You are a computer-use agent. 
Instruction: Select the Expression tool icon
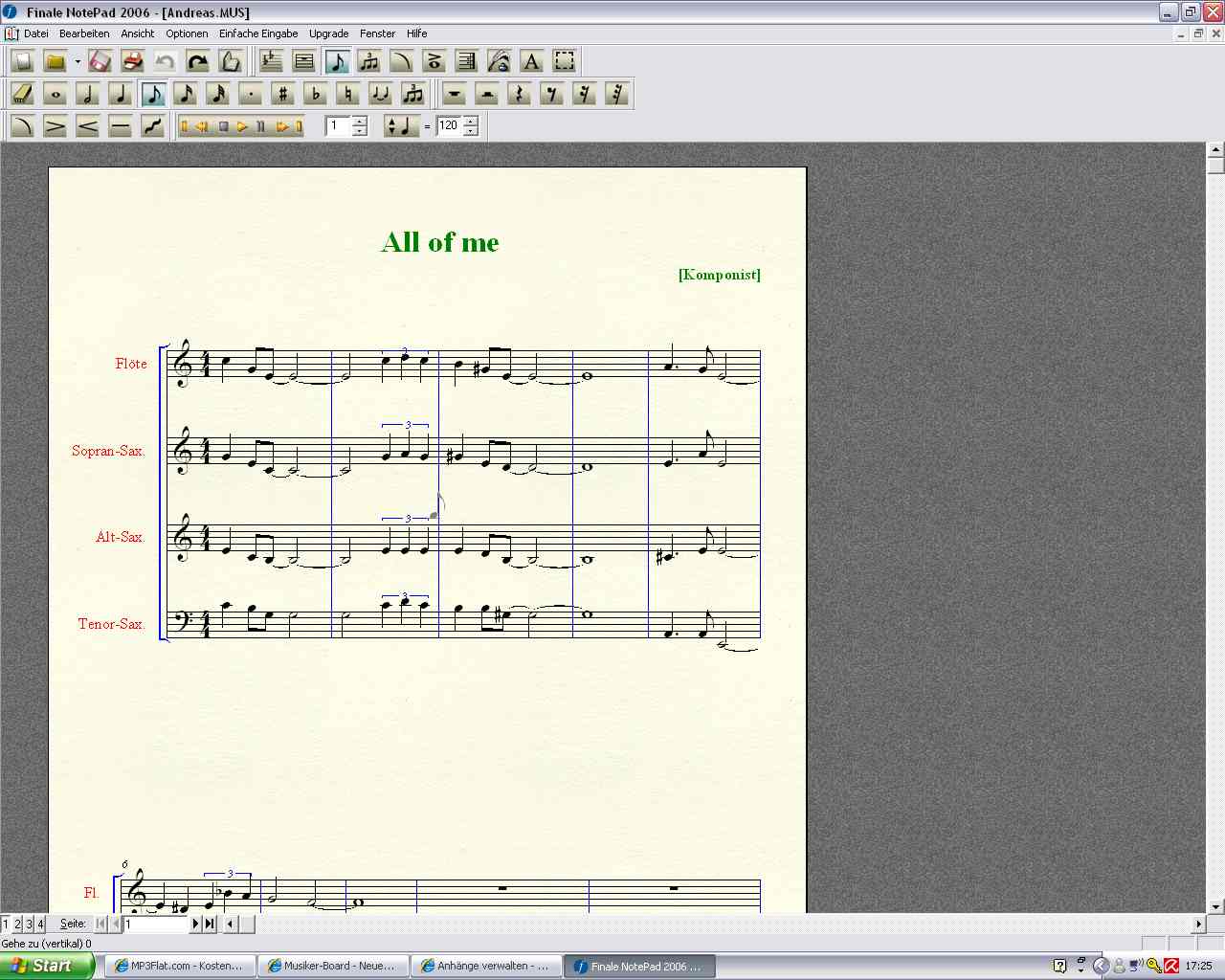click(467, 61)
